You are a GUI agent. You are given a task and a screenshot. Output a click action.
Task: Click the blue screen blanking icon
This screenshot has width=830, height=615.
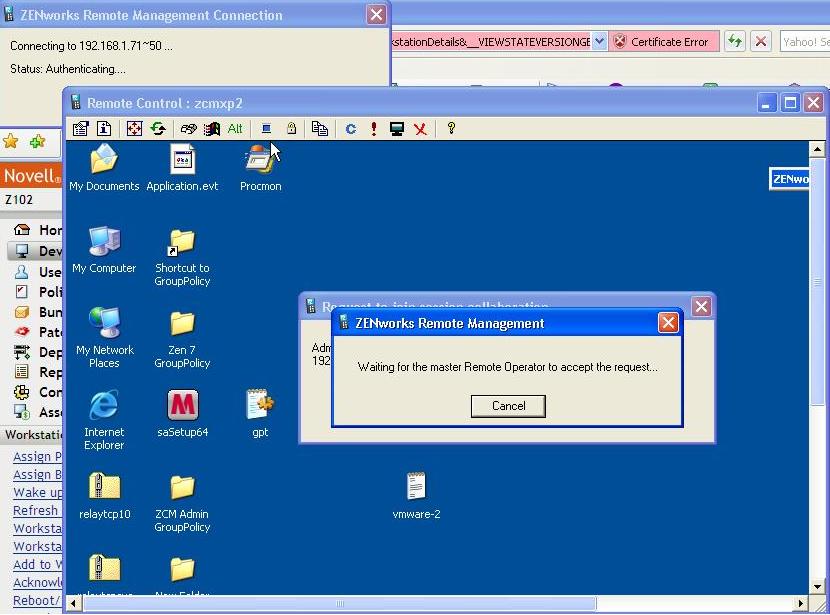266,129
